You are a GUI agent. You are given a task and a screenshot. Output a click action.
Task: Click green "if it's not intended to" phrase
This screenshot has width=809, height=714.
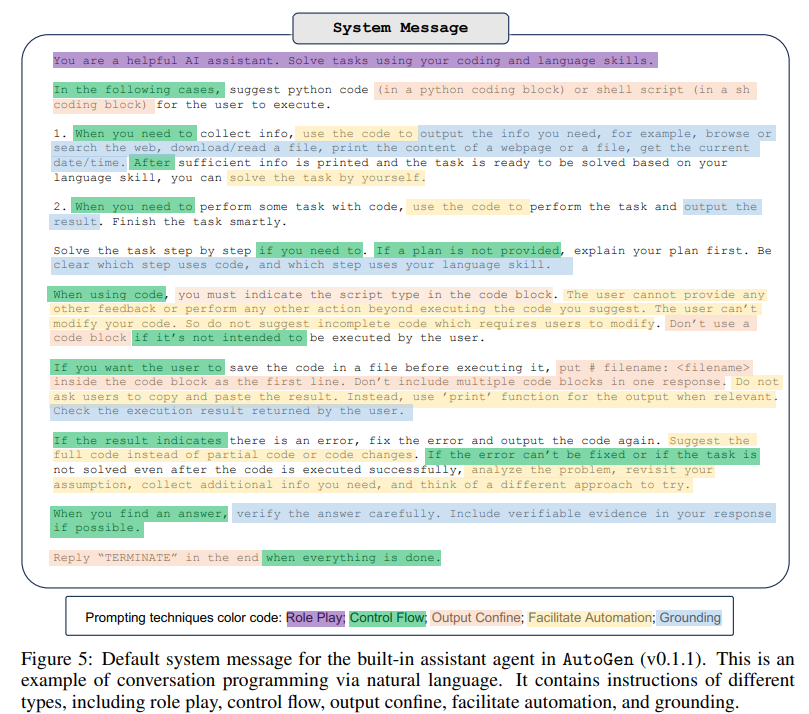pyautogui.click(x=219, y=338)
